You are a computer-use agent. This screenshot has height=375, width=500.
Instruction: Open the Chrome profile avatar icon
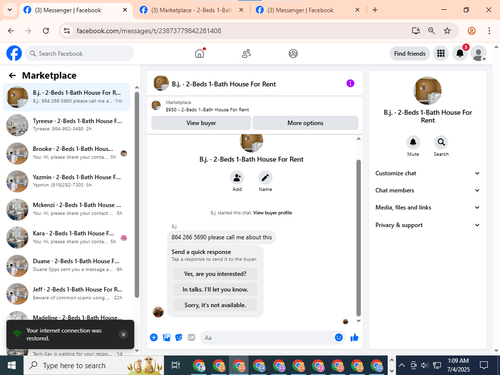[x=471, y=31]
